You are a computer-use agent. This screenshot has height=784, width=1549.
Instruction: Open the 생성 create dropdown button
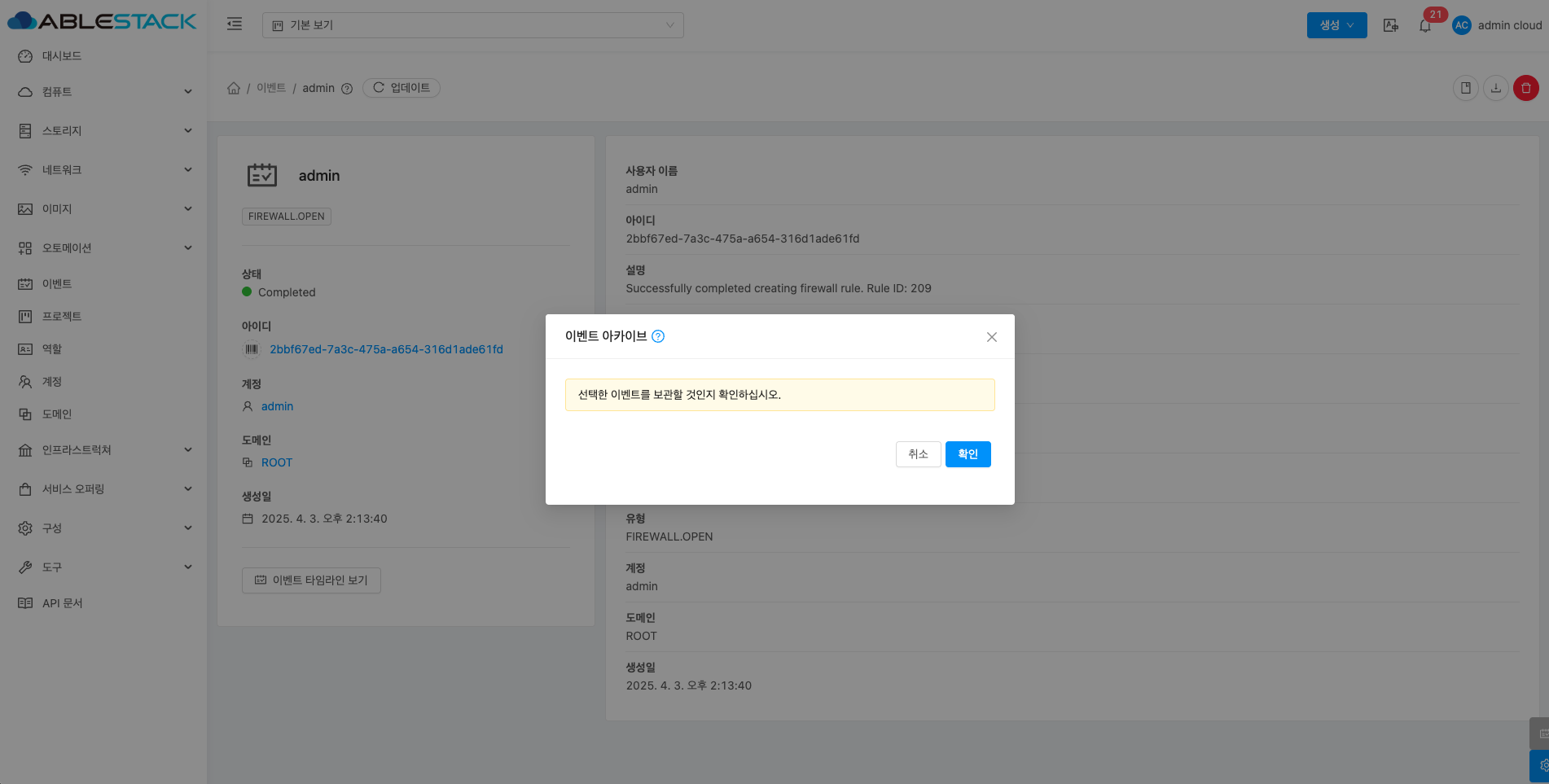[1336, 25]
